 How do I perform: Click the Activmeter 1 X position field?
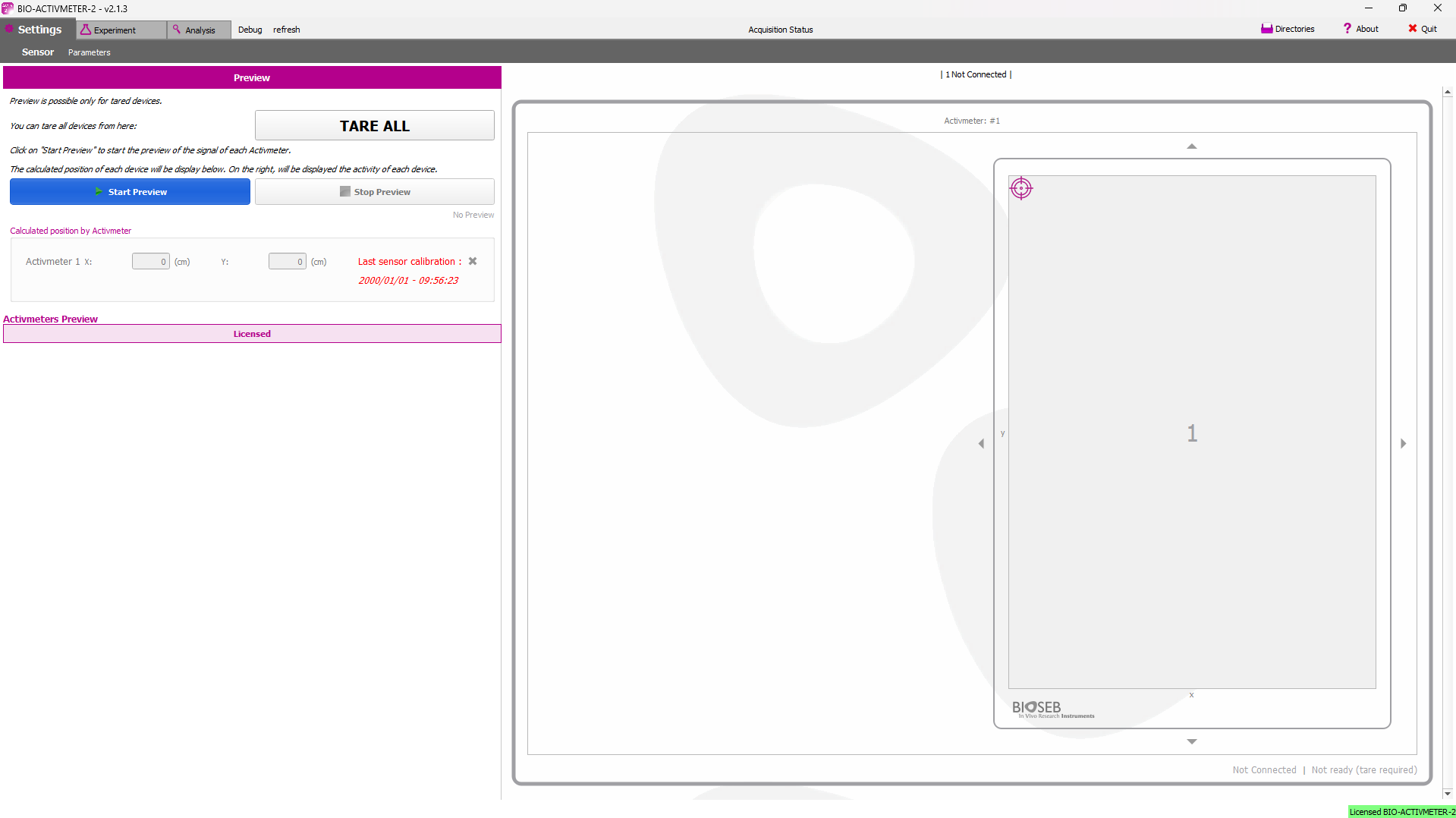(x=150, y=262)
